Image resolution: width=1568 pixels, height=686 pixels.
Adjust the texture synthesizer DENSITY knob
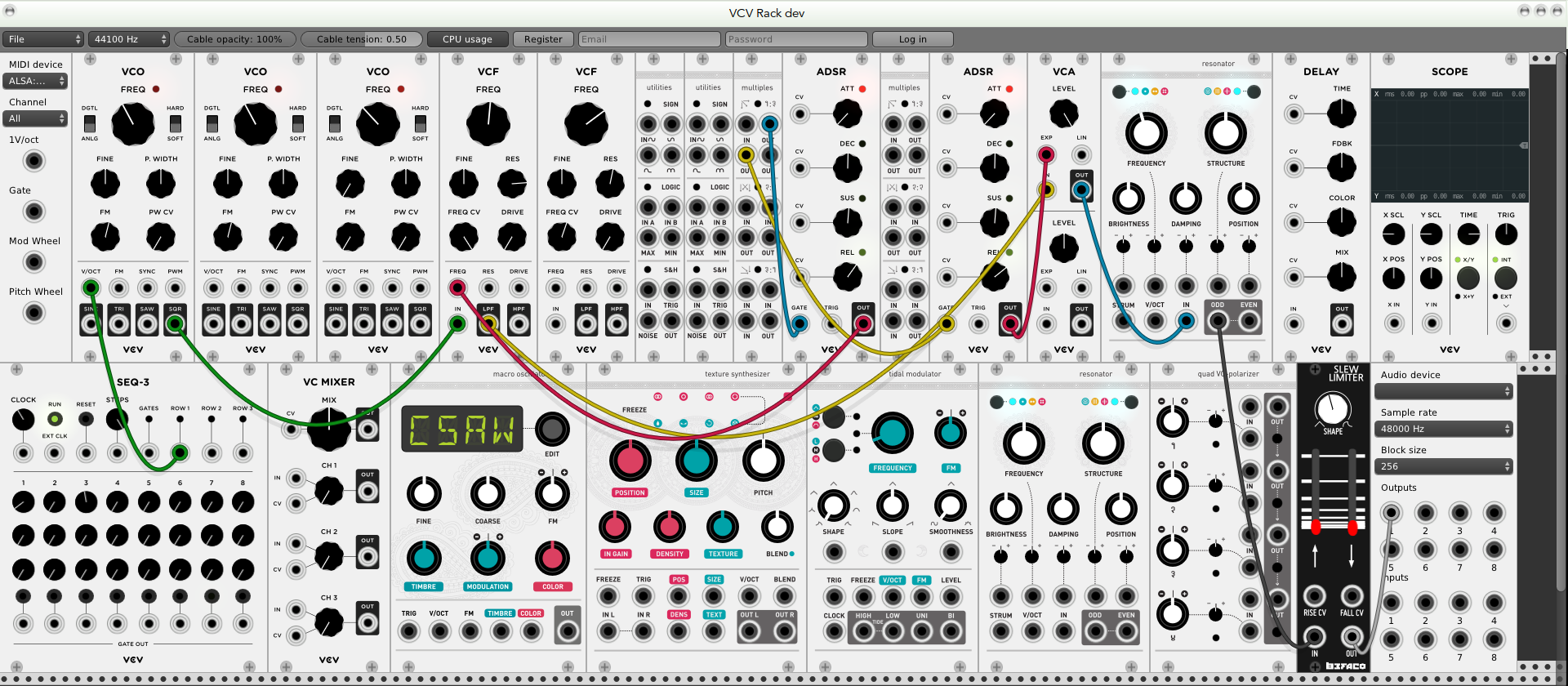(x=669, y=527)
